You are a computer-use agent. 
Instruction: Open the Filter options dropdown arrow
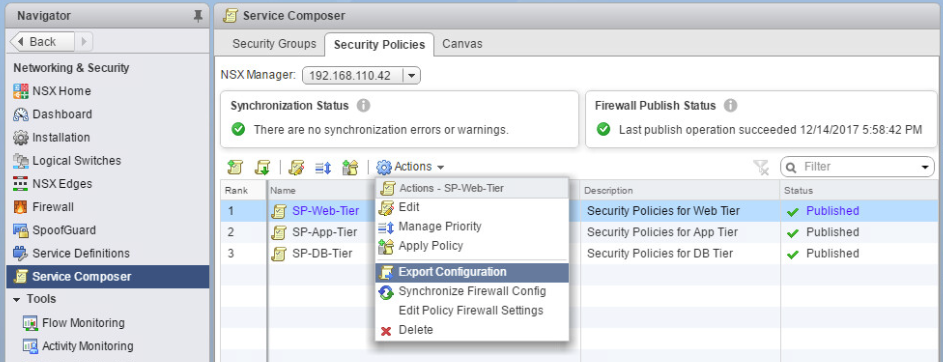coord(924,167)
